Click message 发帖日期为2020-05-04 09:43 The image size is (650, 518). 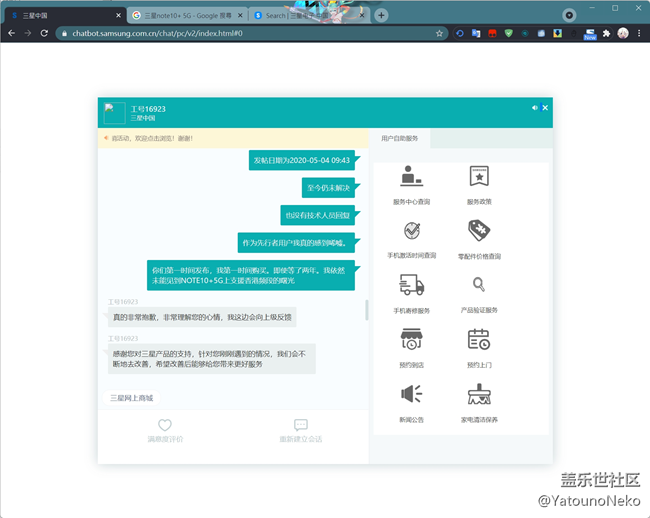(302, 160)
